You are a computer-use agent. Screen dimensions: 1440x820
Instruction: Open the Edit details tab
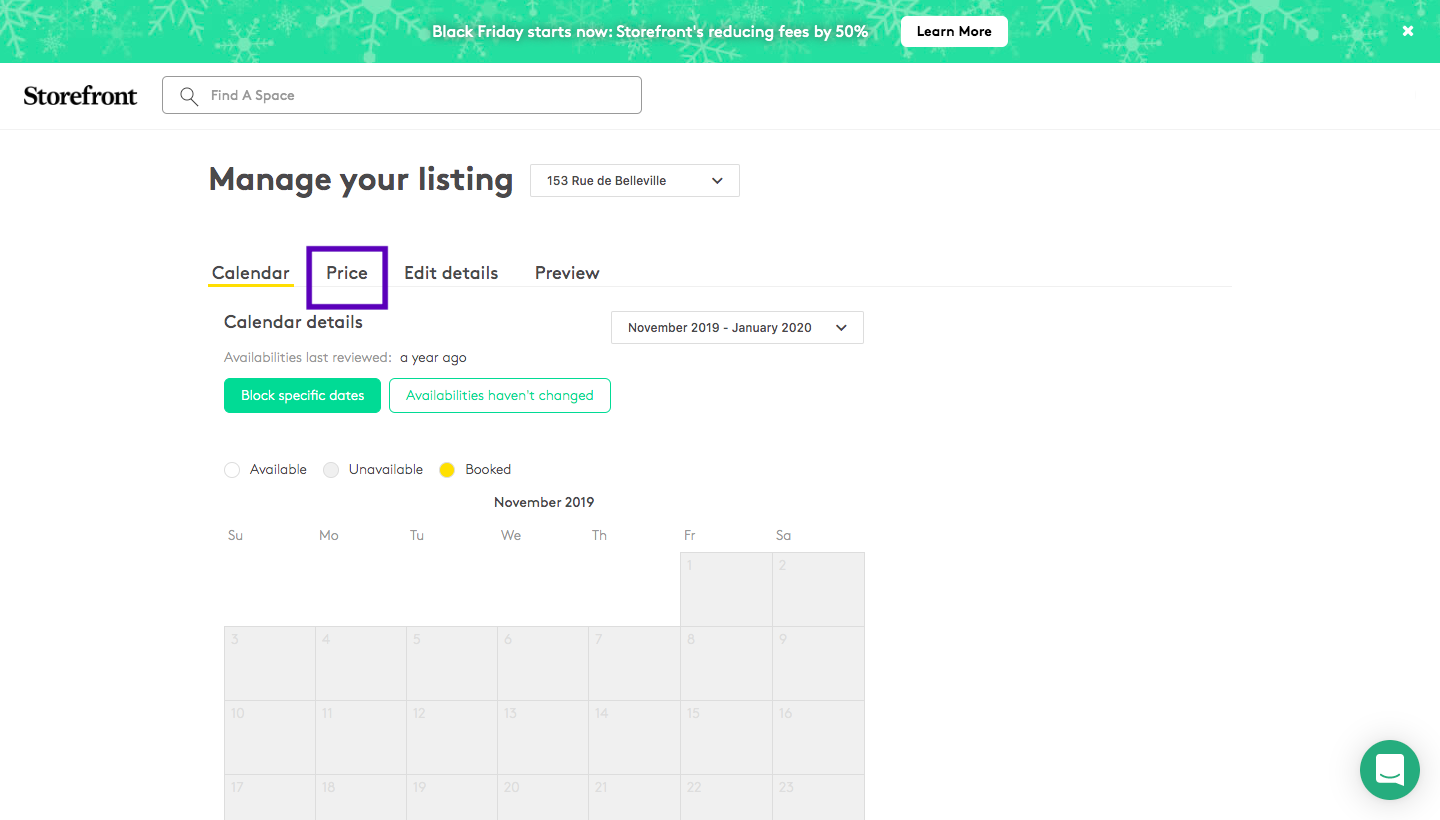click(x=451, y=273)
